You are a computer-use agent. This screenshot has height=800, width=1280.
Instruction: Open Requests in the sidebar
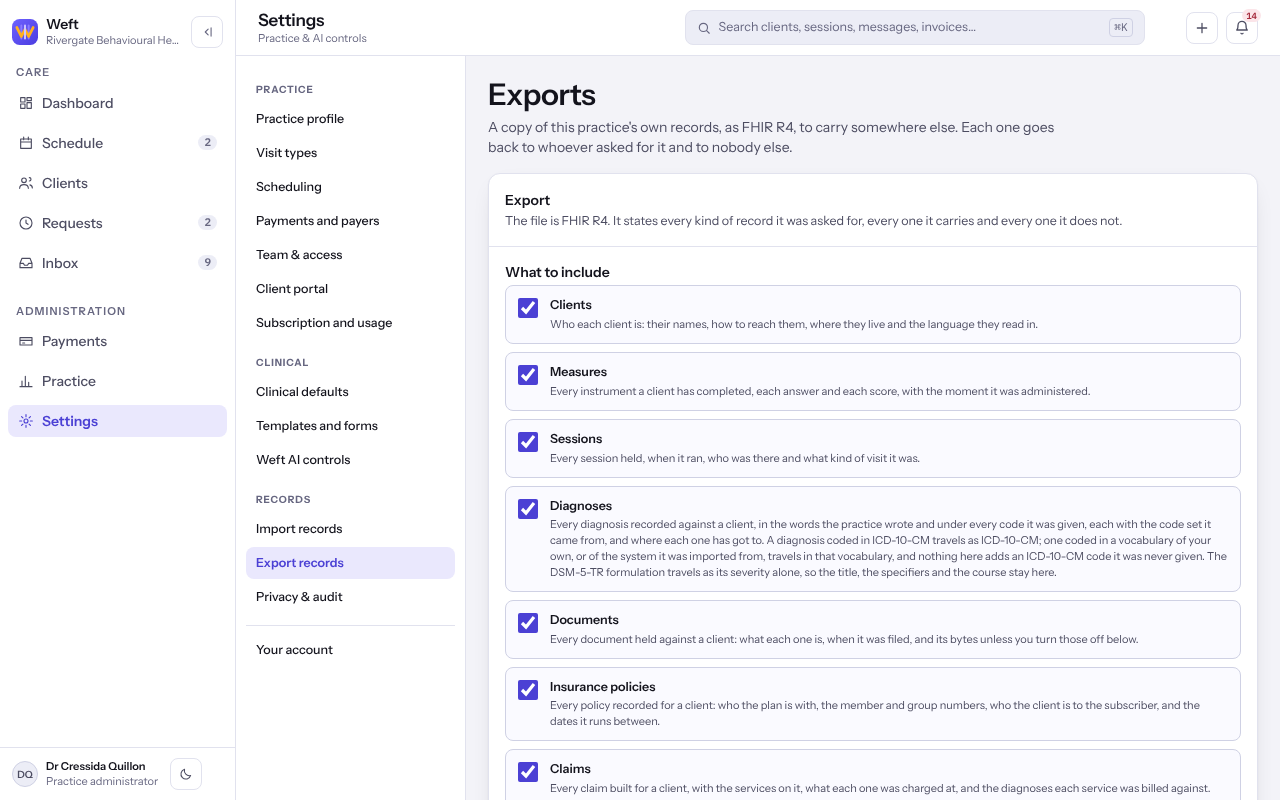click(x=117, y=223)
